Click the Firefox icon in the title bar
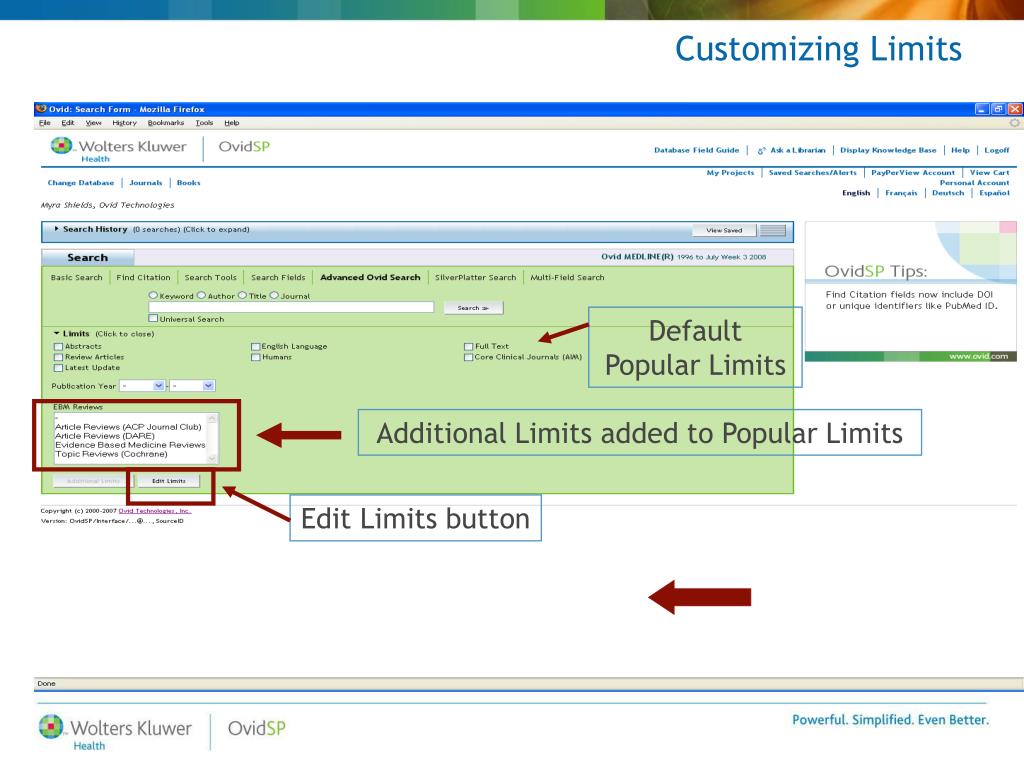The height and width of the screenshot is (768, 1024). [x=41, y=109]
